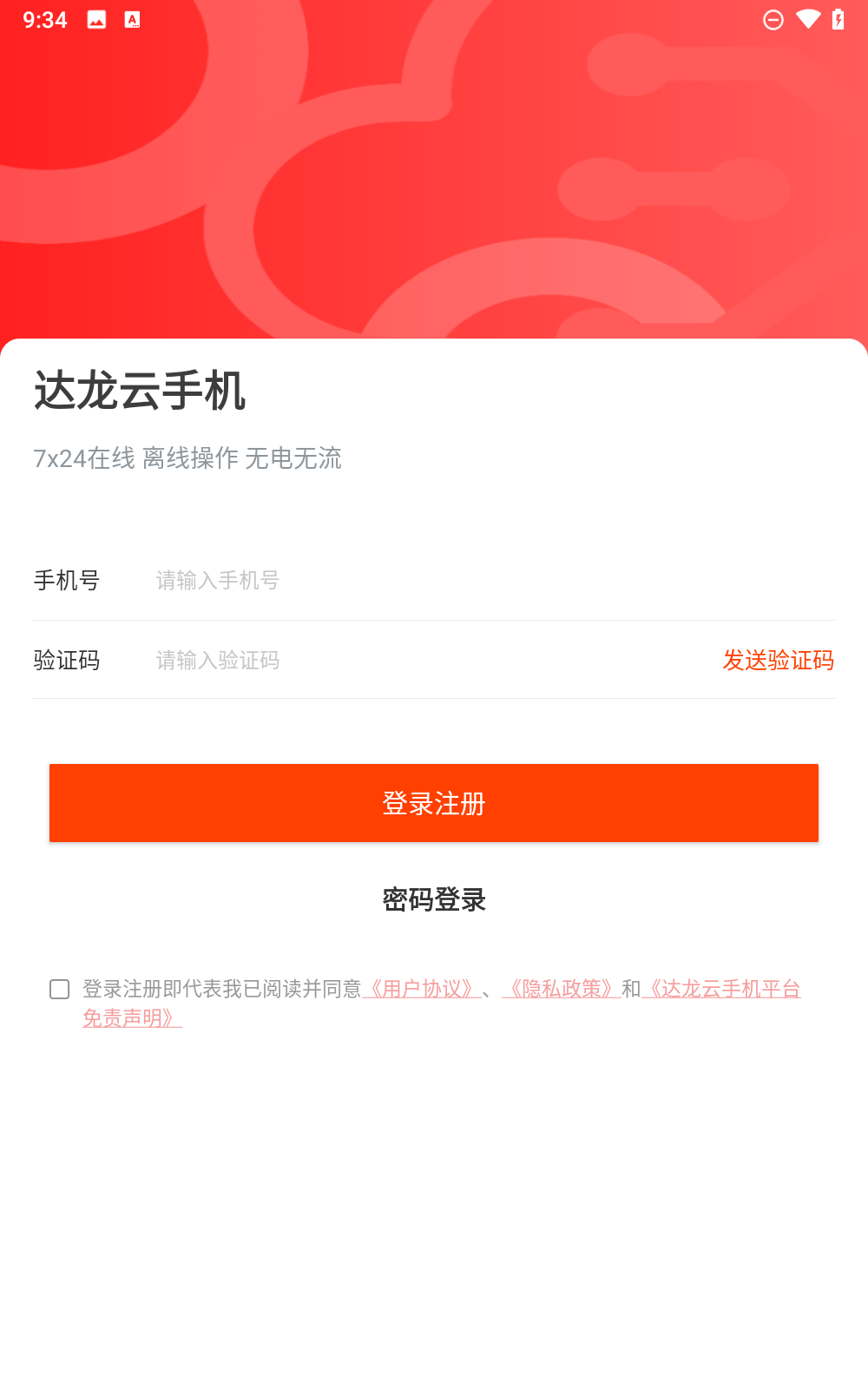Image resolution: width=868 pixels, height=1389 pixels.
Task: Check the agreement consent checkbox
Action: (x=60, y=989)
